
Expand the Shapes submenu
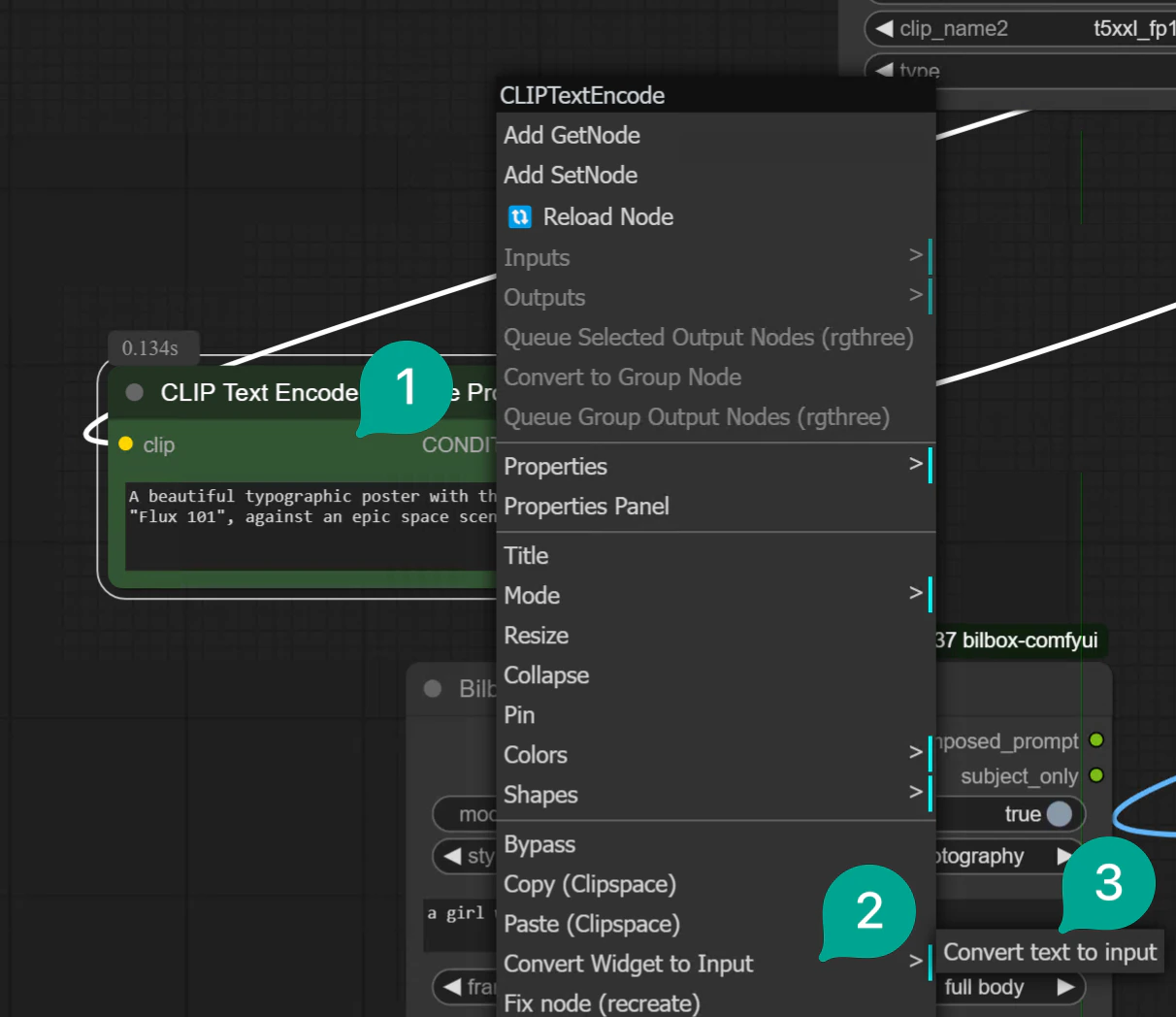(540, 795)
